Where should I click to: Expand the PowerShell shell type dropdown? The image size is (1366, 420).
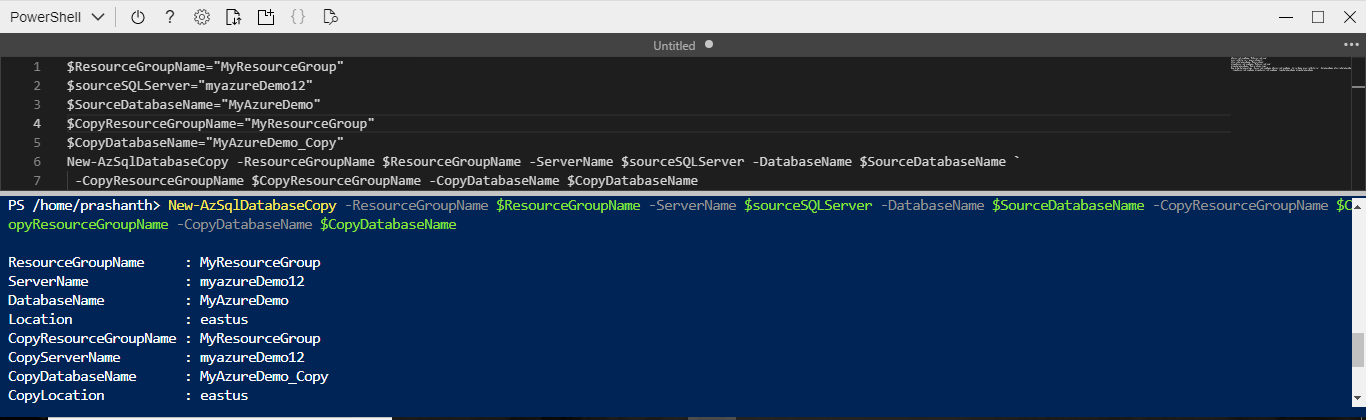[x=57, y=17]
